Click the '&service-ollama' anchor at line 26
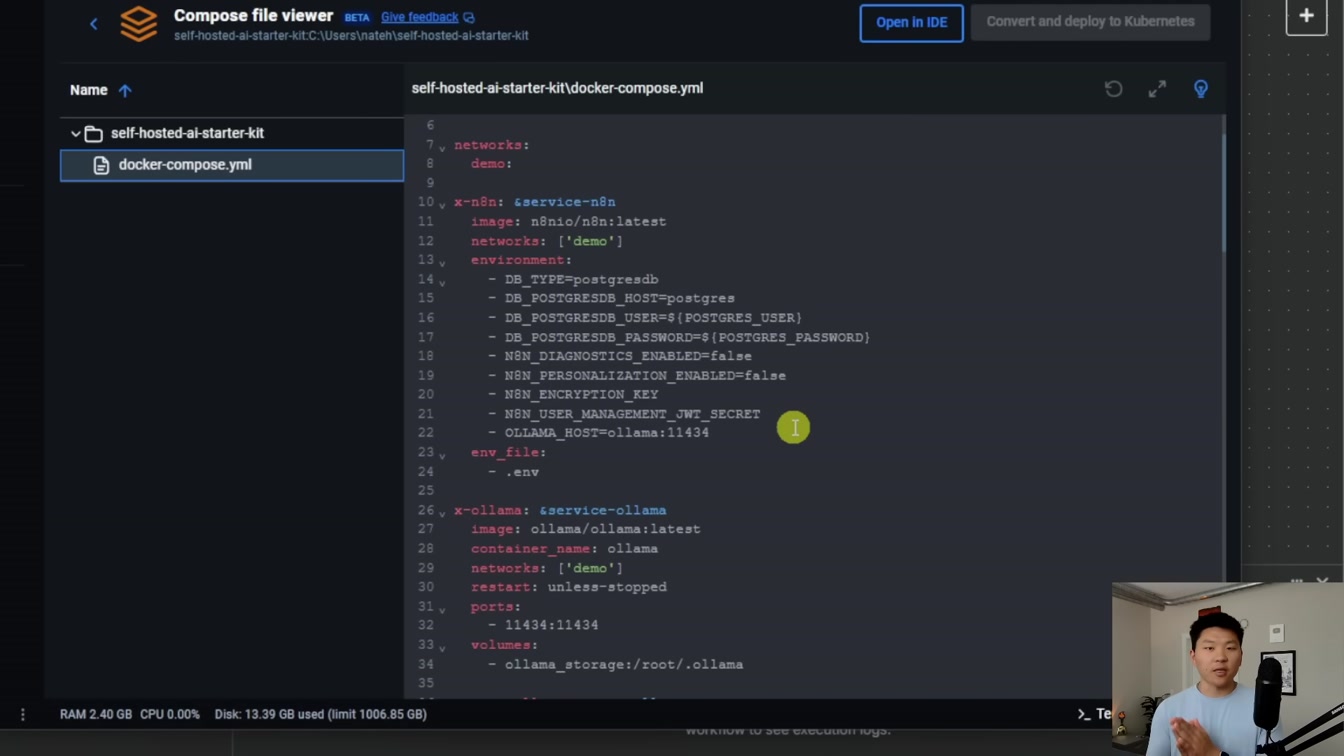Image resolution: width=1344 pixels, height=756 pixels. click(x=602, y=510)
